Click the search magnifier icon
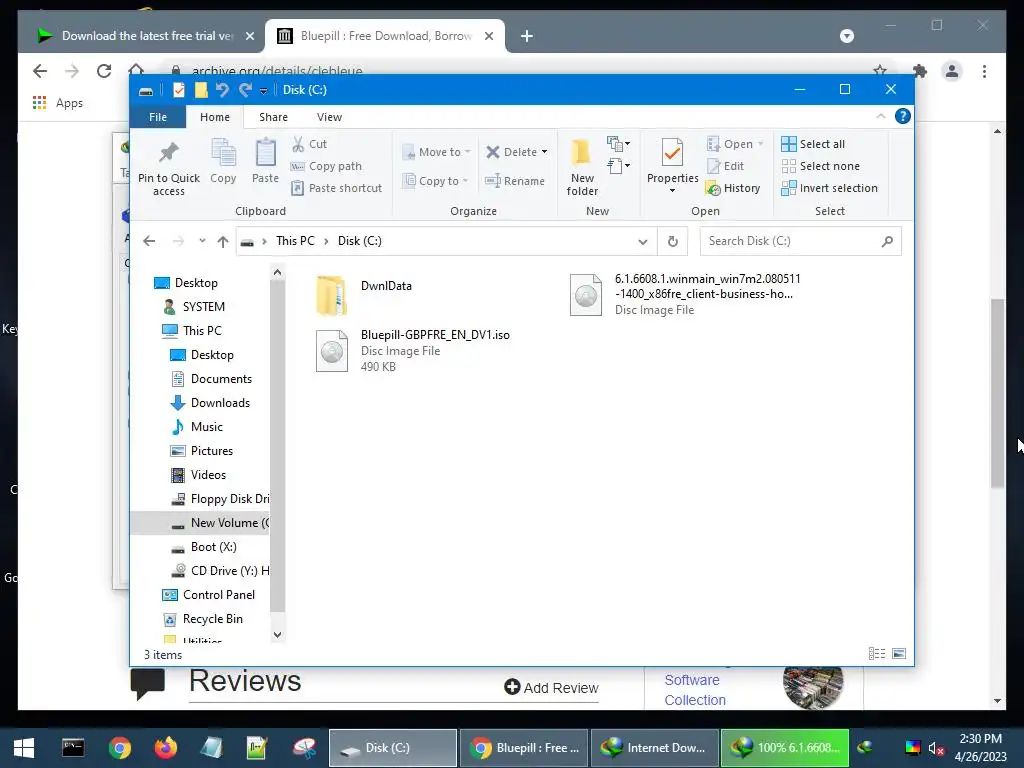1024x768 pixels. (887, 241)
